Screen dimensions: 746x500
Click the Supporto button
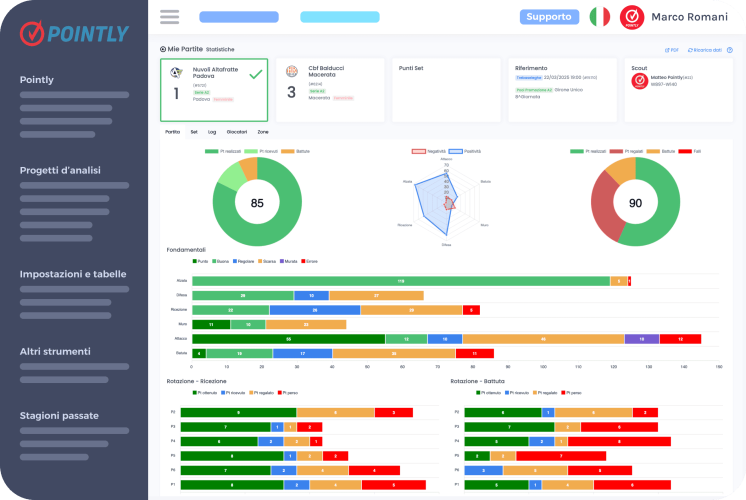point(549,17)
